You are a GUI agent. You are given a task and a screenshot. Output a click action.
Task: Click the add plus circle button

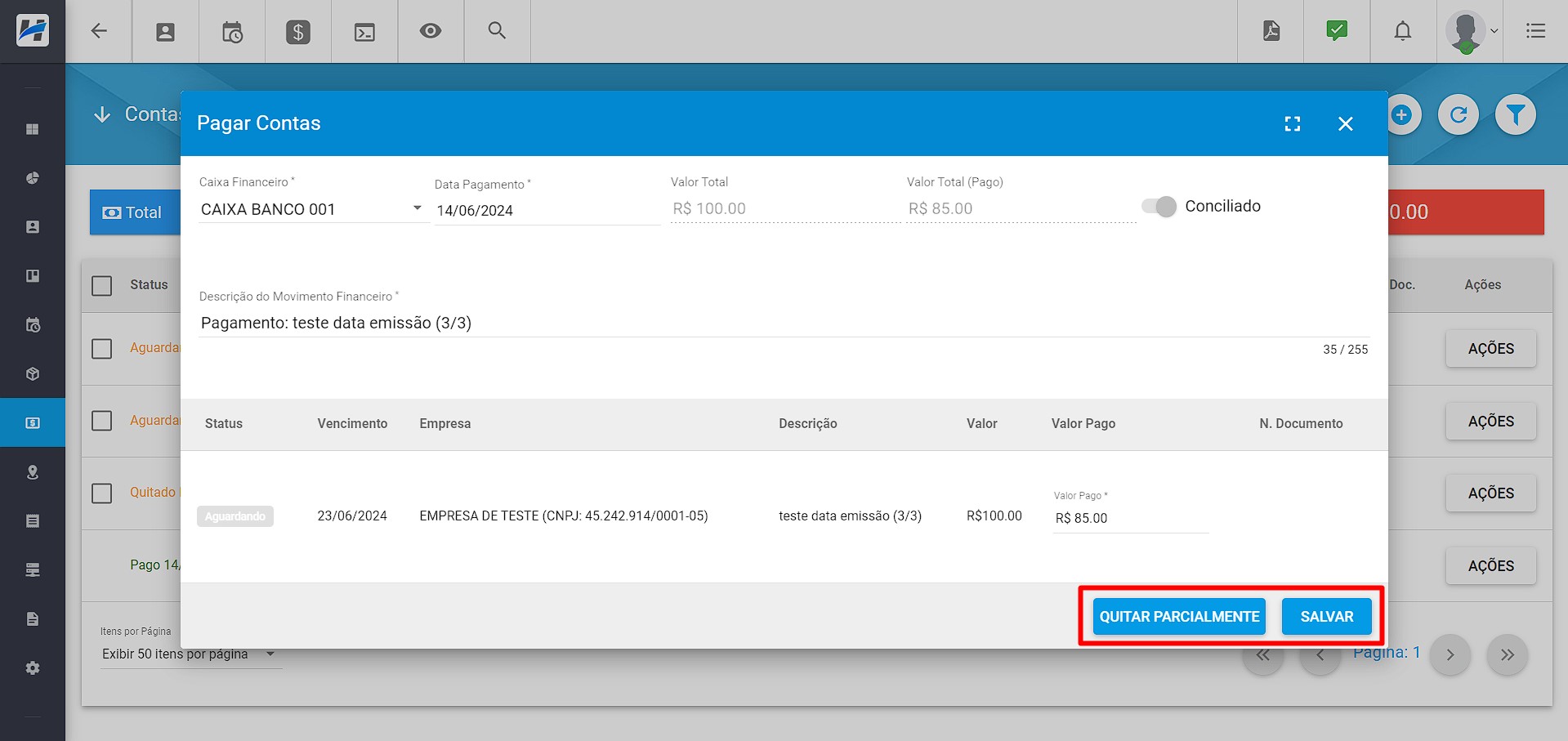point(1402,115)
